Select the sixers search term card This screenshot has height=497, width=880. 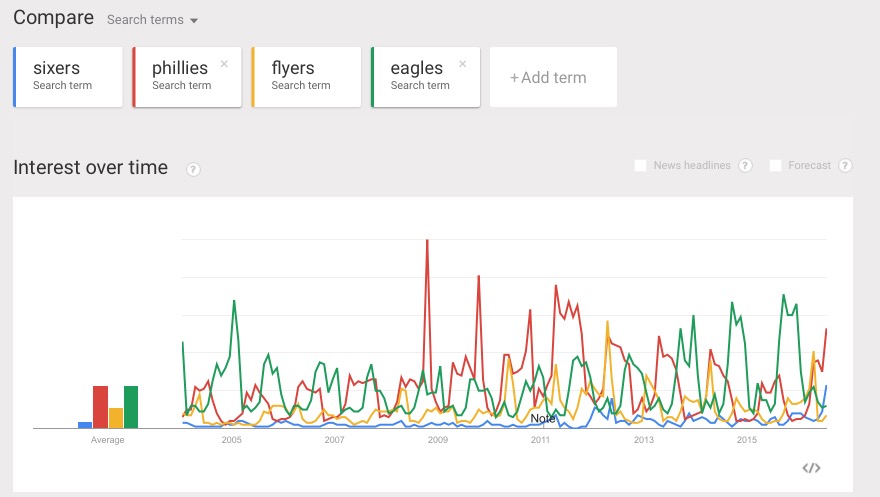click(x=68, y=77)
